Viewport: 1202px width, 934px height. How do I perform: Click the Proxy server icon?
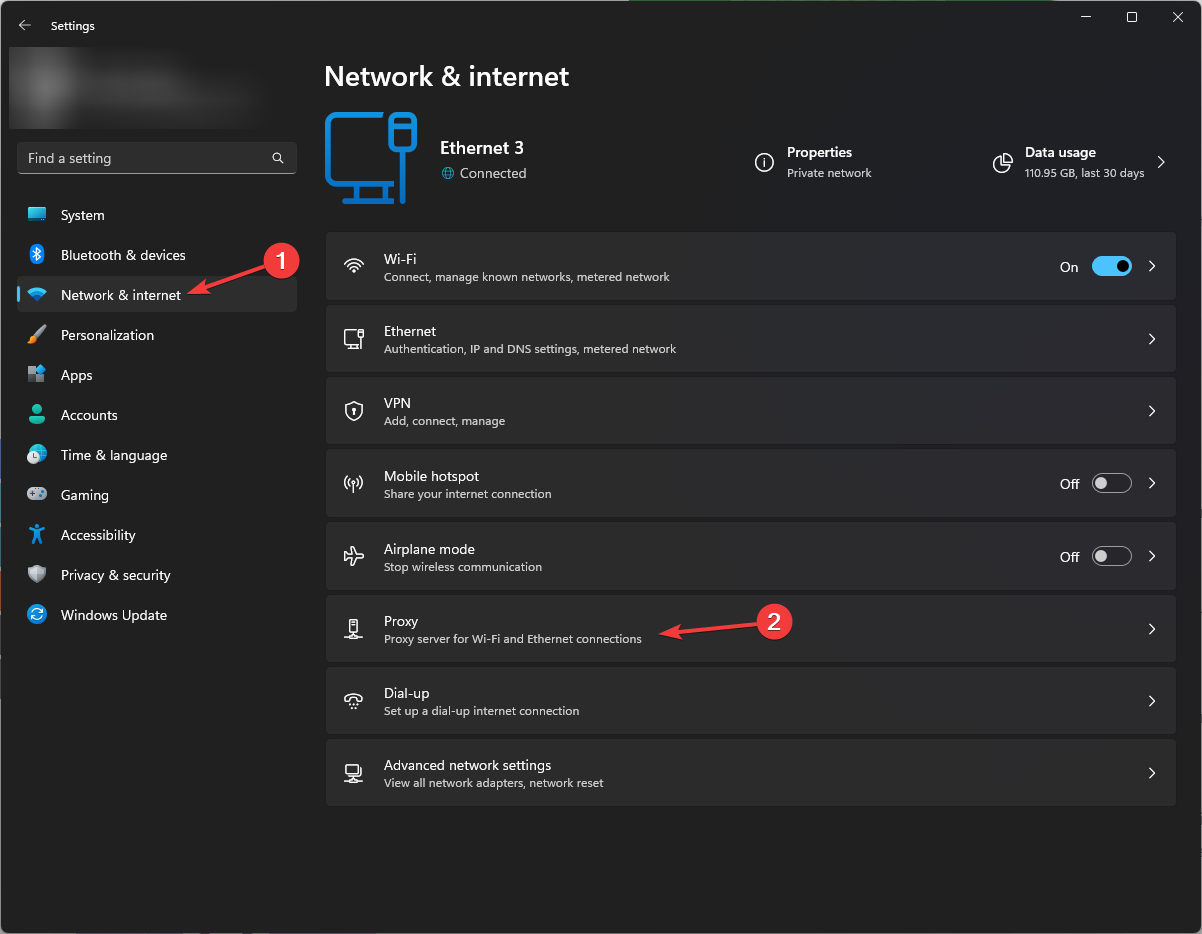click(x=353, y=628)
